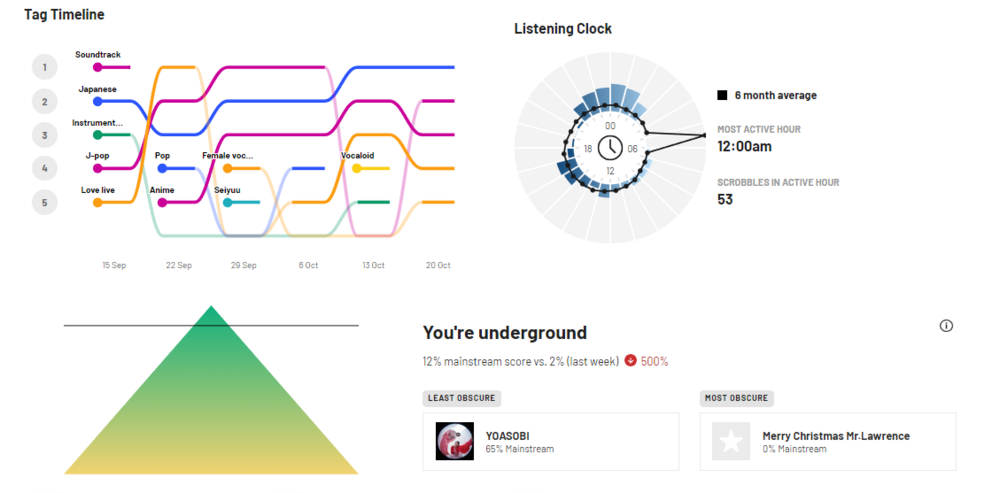Screen dimensions: 1000x493
Task: Select the rank 5 circle in Tag Timeline
Action: point(44,202)
